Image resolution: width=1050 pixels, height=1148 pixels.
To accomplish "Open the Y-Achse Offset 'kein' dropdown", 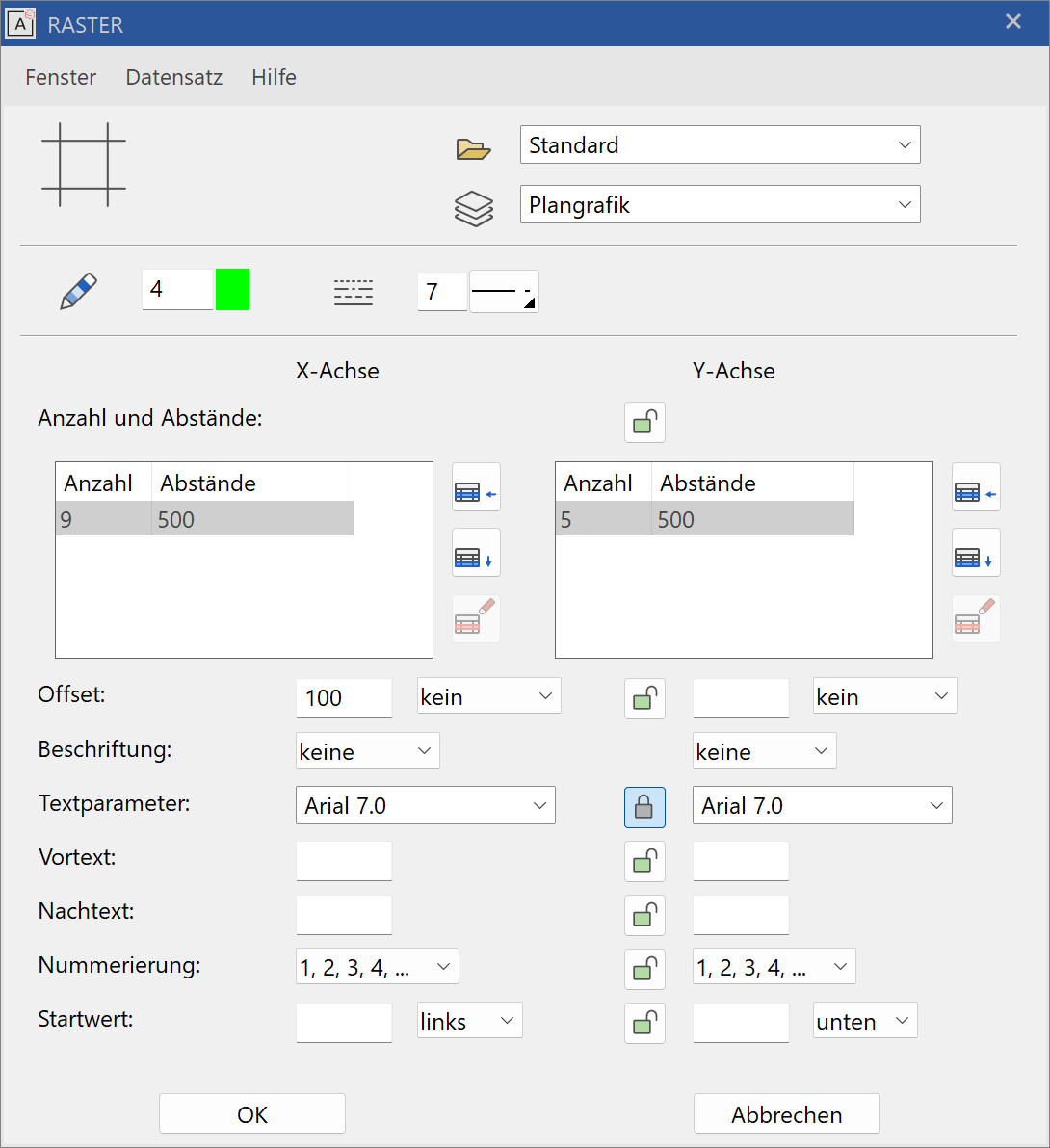I will [885, 696].
